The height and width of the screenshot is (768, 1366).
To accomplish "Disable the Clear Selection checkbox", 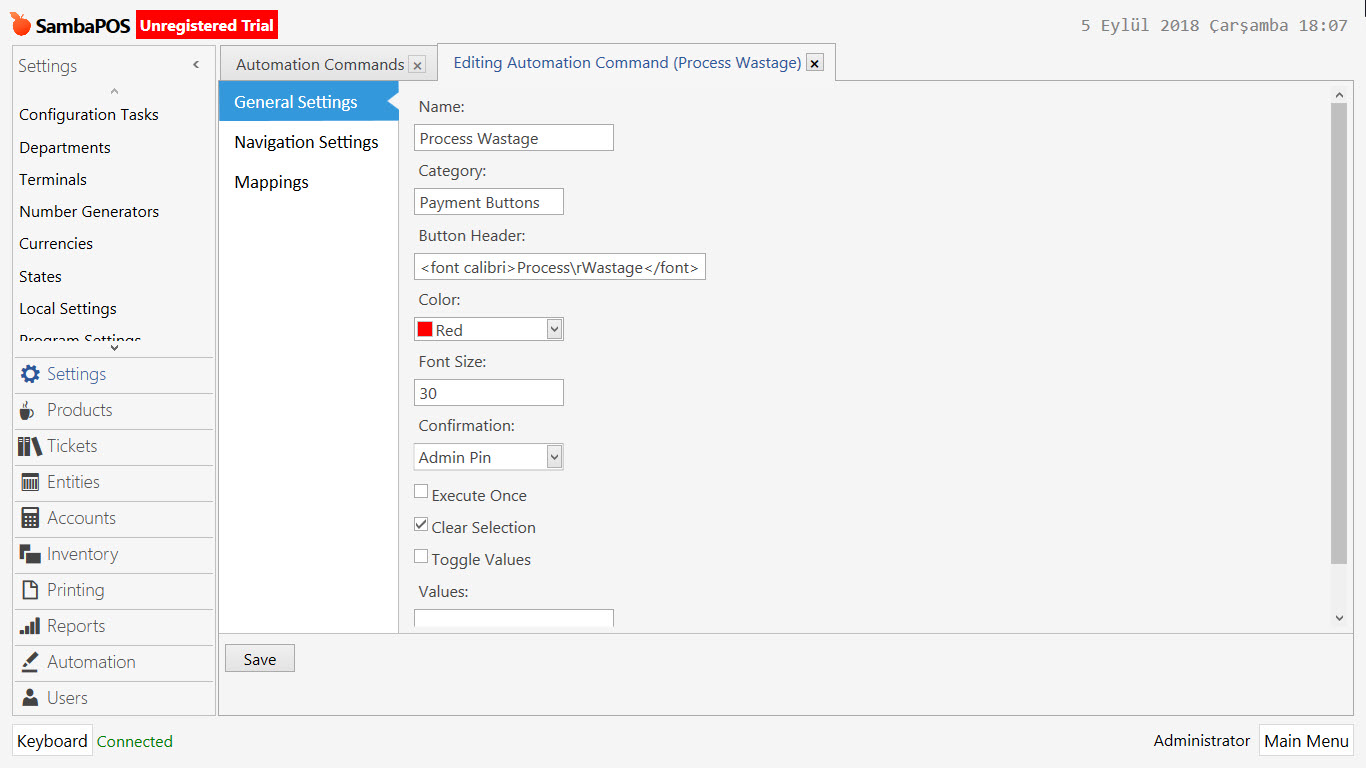I will pos(421,523).
